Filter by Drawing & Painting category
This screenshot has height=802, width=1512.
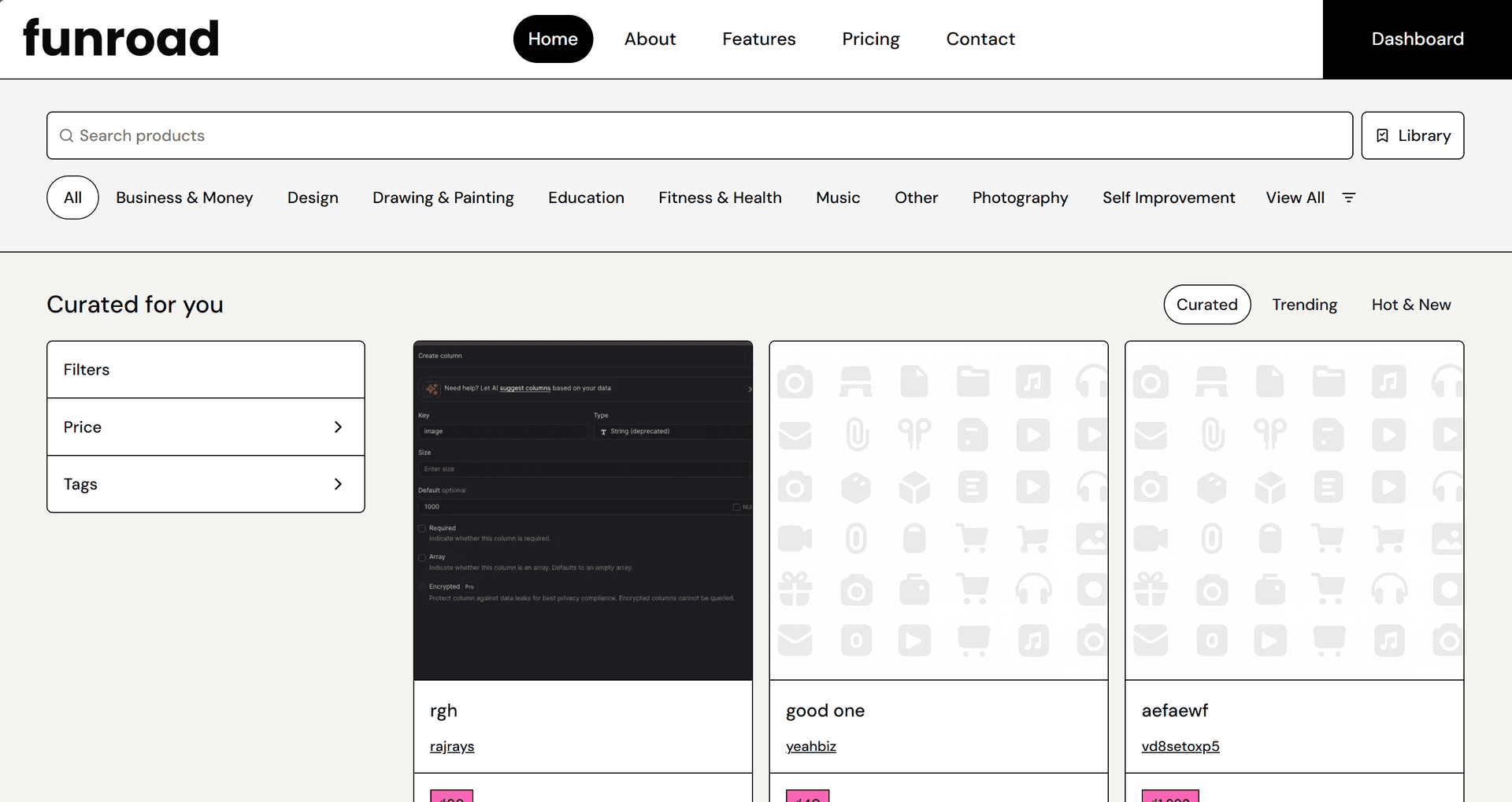(443, 198)
